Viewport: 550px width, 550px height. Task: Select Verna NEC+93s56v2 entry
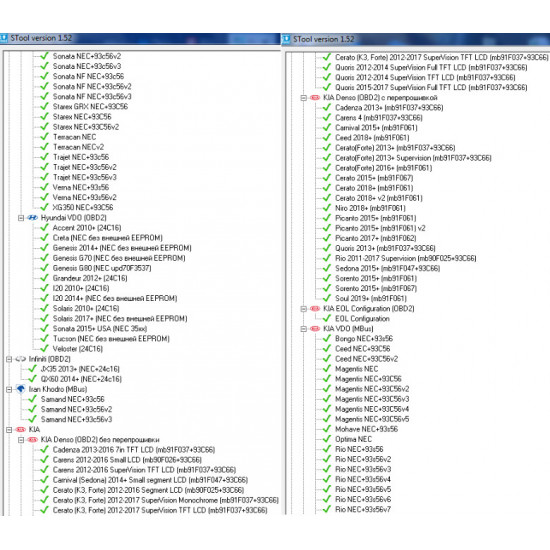[x=85, y=197]
